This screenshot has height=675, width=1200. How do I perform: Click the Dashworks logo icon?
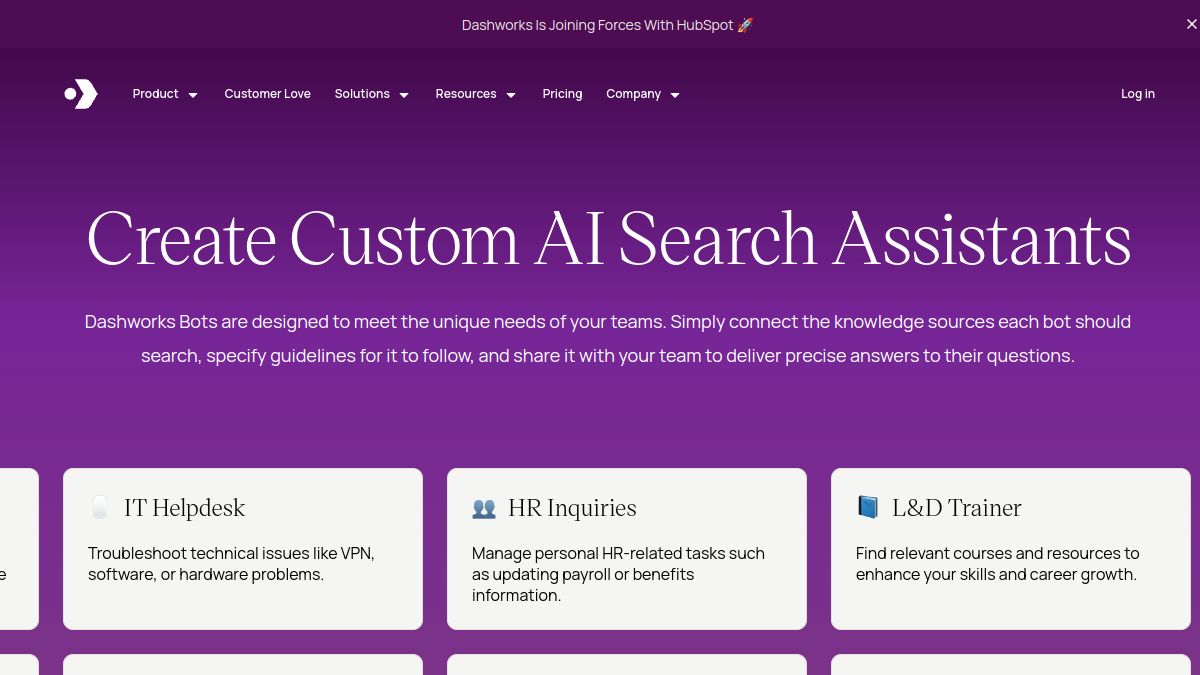pyautogui.click(x=81, y=94)
